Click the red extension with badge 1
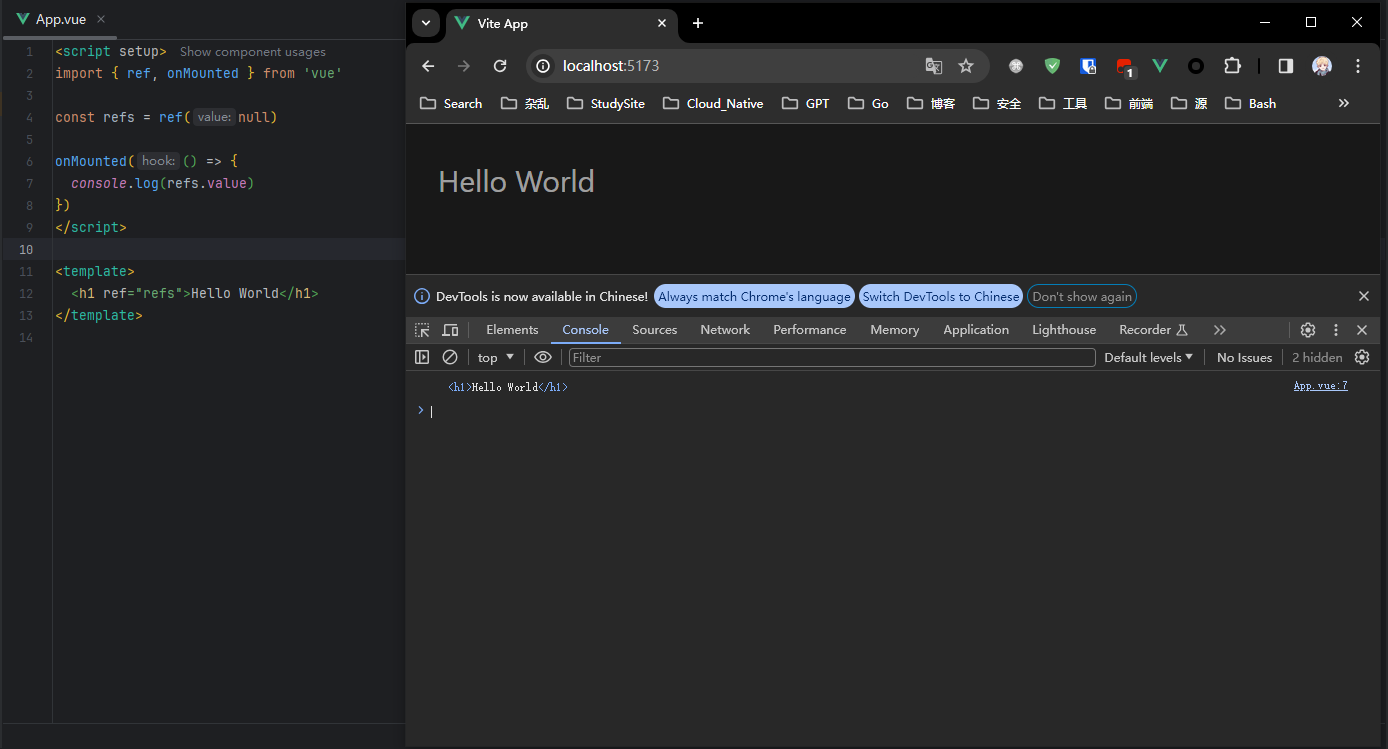The image size is (1388, 749). tap(1124, 67)
